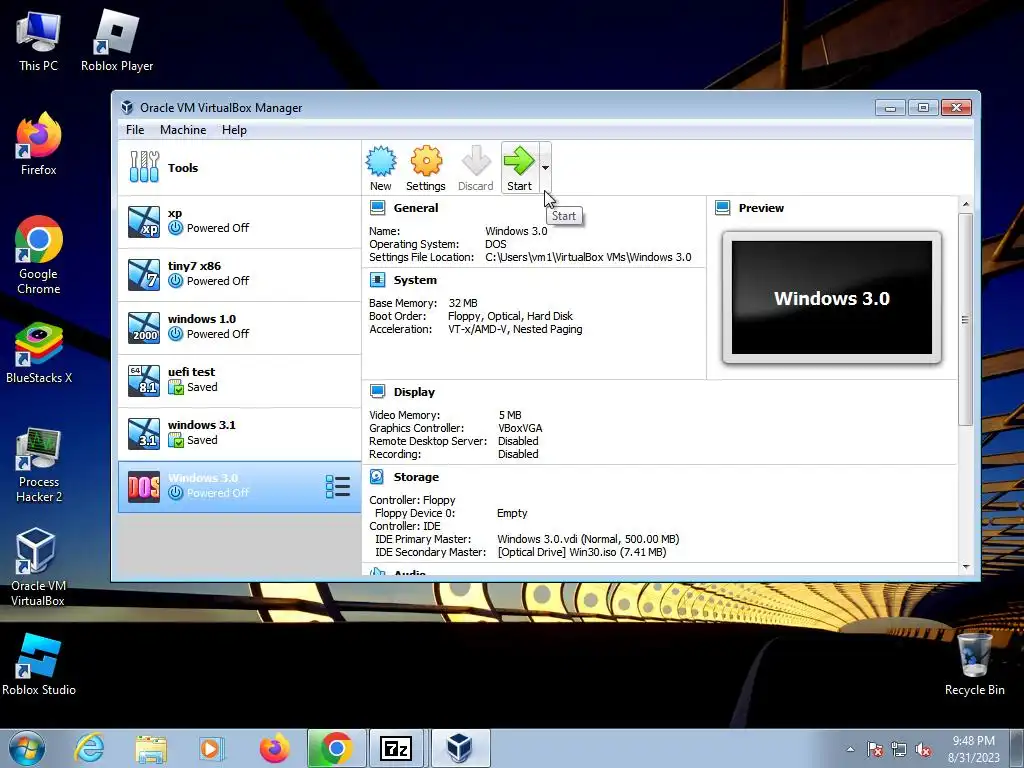Image resolution: width=1024 pixels, height=768 pixels.
Task: Click the Windows 3.0 DOS machine icon
Action: coord(144,487)
